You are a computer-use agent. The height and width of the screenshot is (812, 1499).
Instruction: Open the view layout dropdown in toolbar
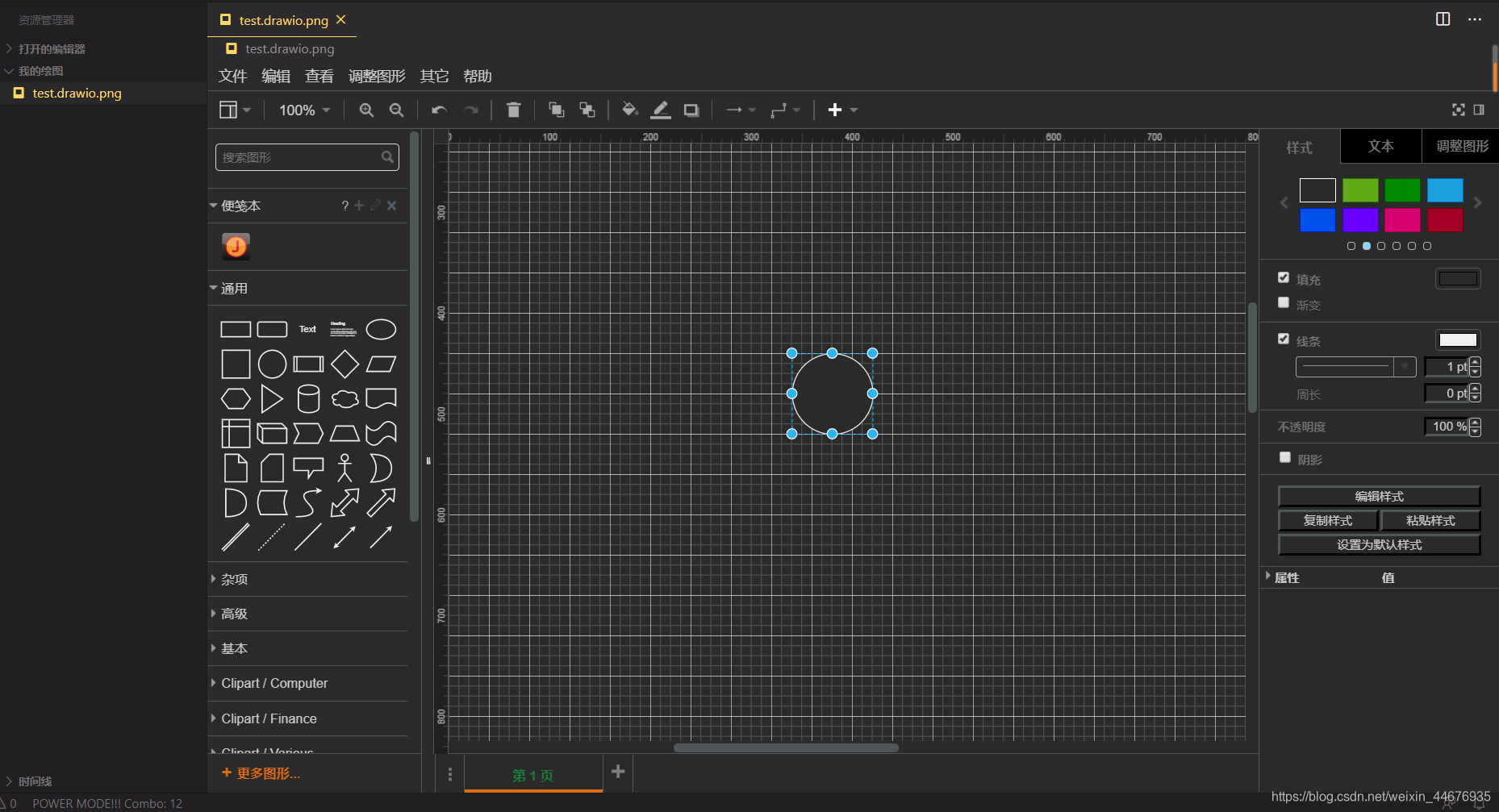tap(235, 110)
